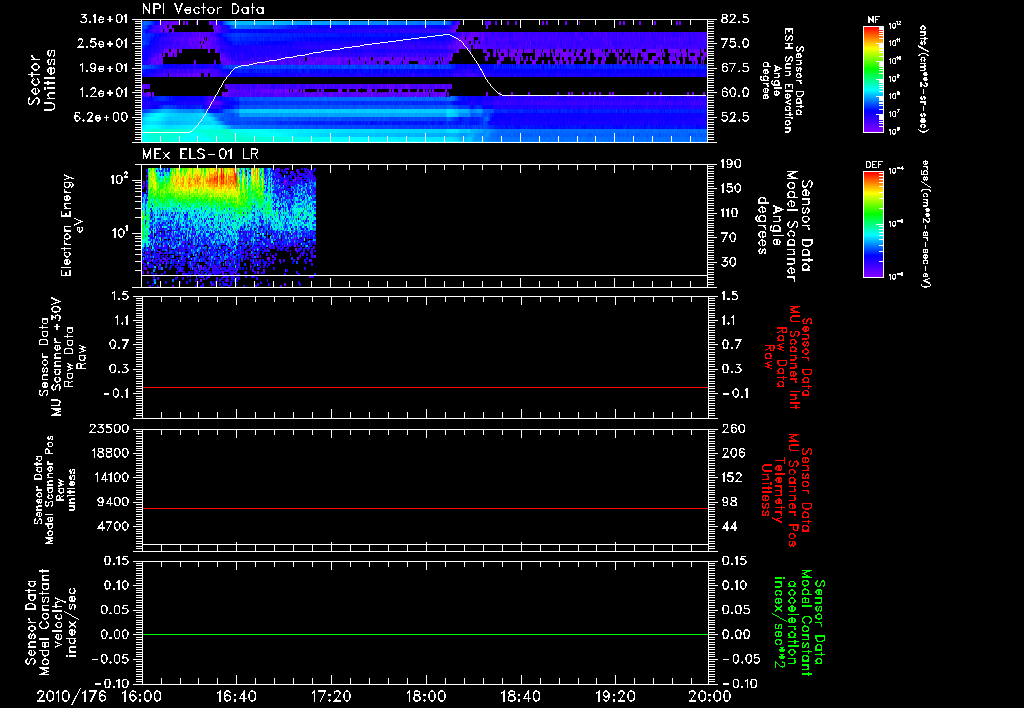1024x708 pixels.
Task: Click the '30' scanner angle tick
Action: tap(728, 263)
